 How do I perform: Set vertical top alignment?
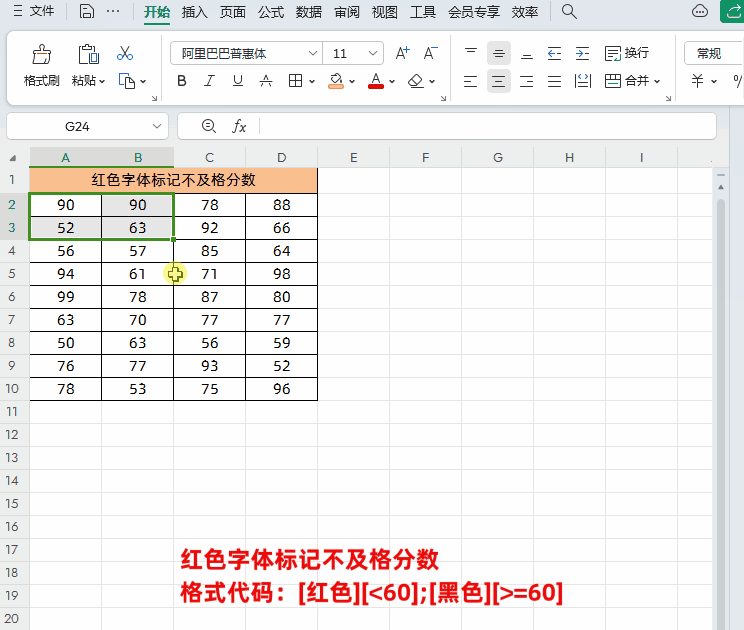(x=471, y=53)
